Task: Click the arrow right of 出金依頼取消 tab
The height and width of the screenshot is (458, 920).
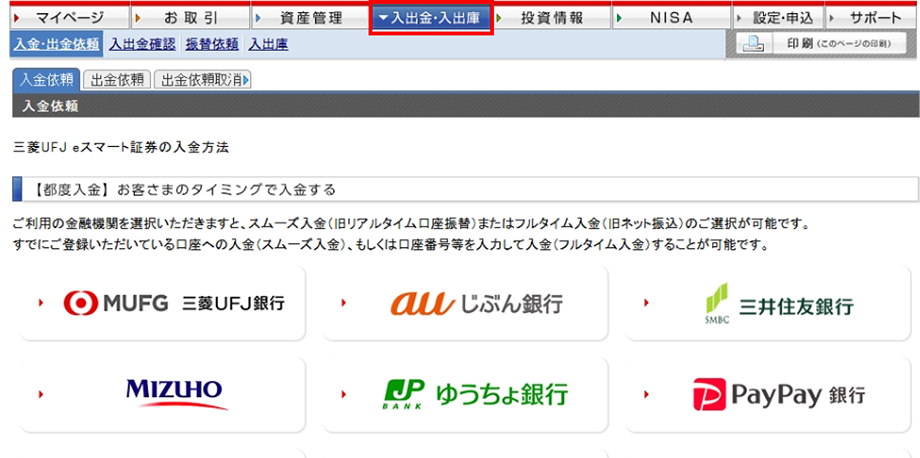Action: point(246,80)
